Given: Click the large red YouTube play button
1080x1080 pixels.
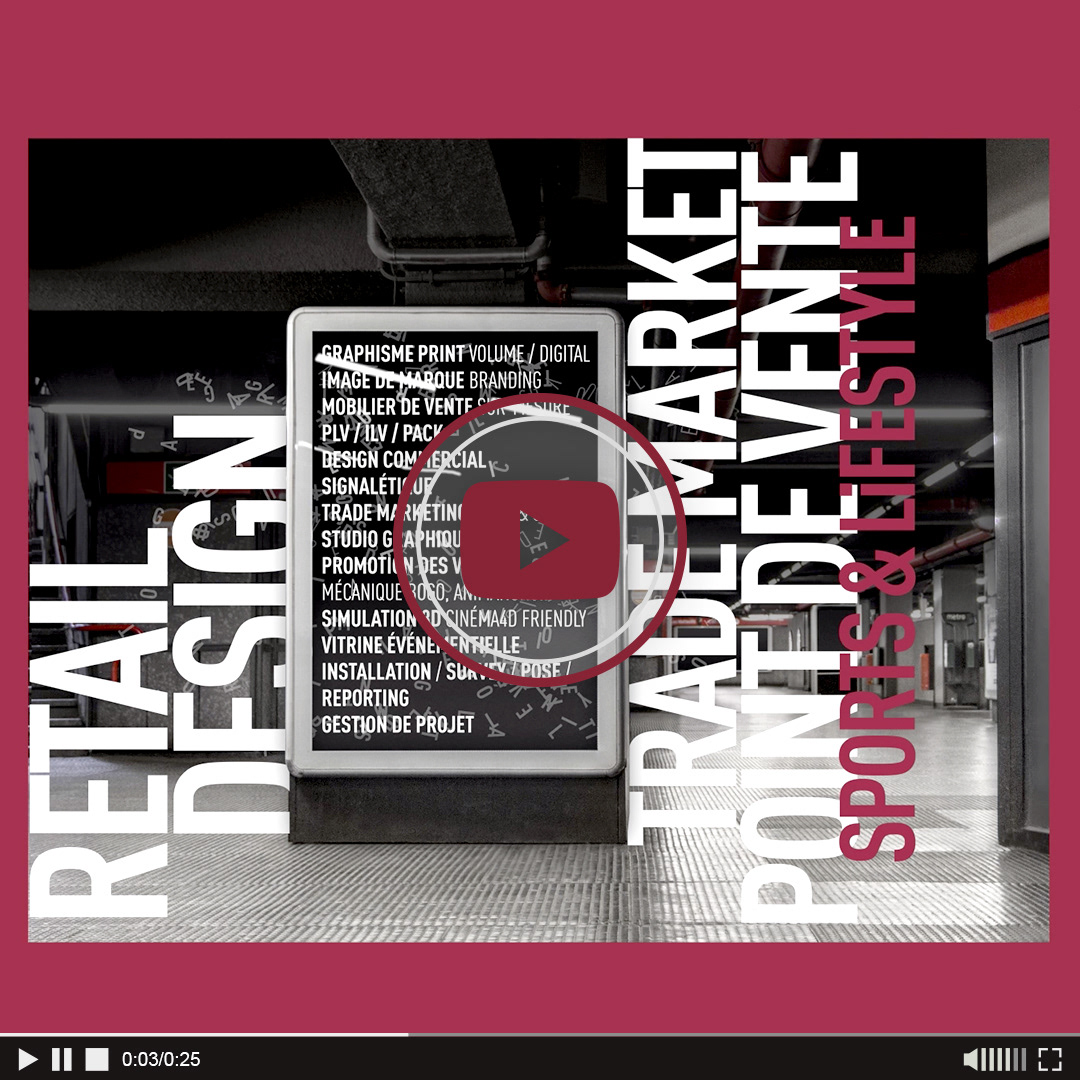Looking at the screenshot, I should [x=540, y=539].
